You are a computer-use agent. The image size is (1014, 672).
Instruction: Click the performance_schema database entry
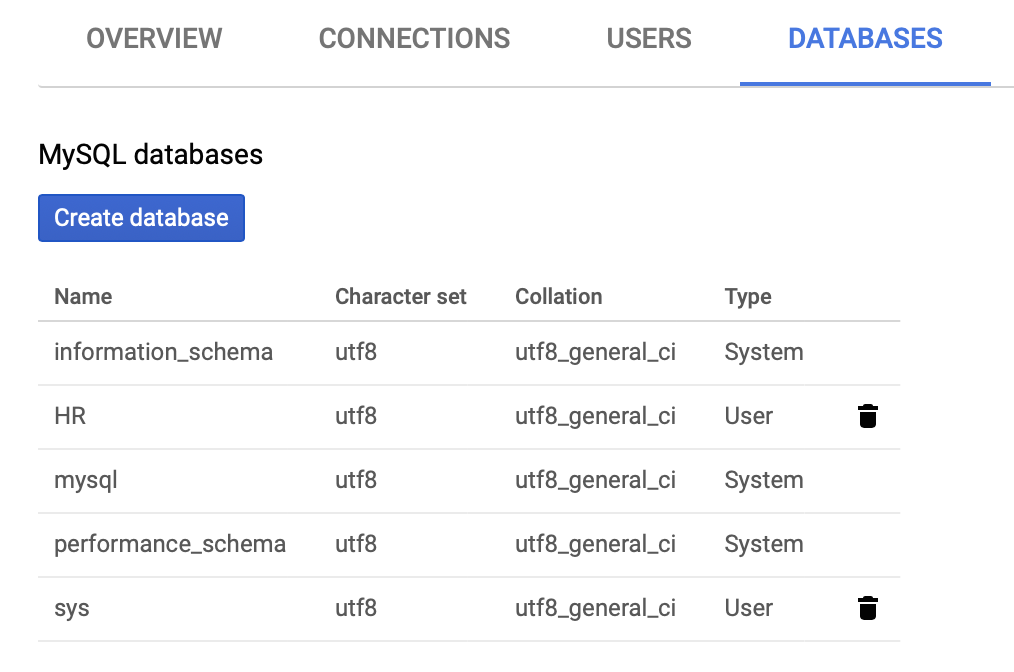click(170, 544)
